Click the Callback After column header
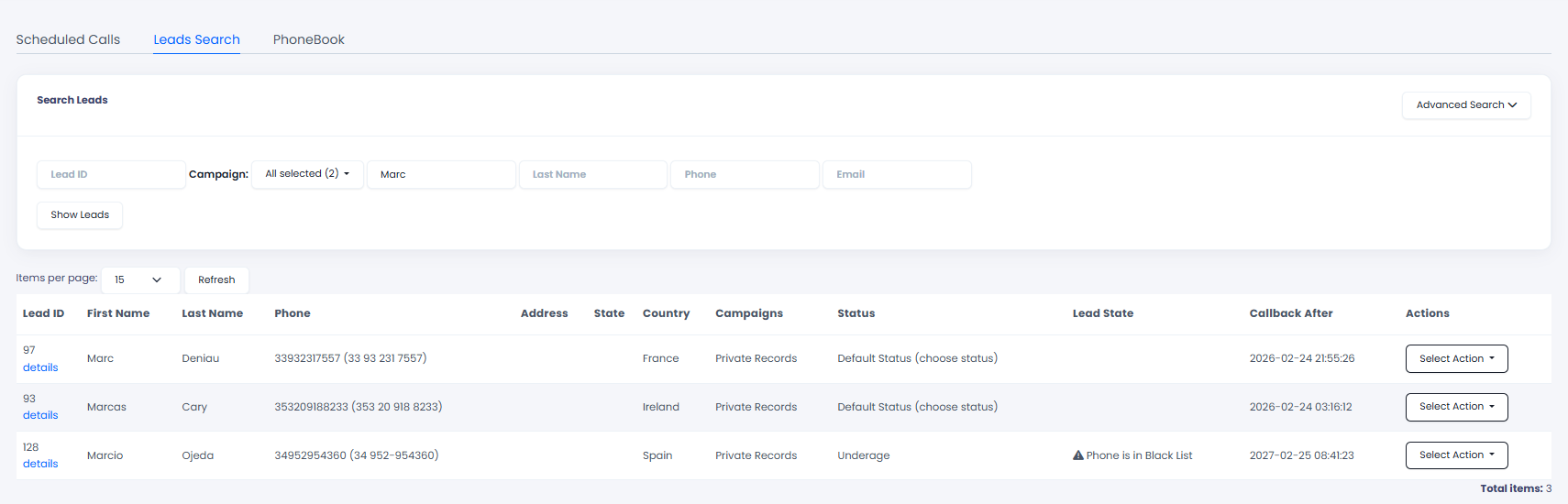Image resolution: width=1568 pixels, height=504 pixels. 1291,313
